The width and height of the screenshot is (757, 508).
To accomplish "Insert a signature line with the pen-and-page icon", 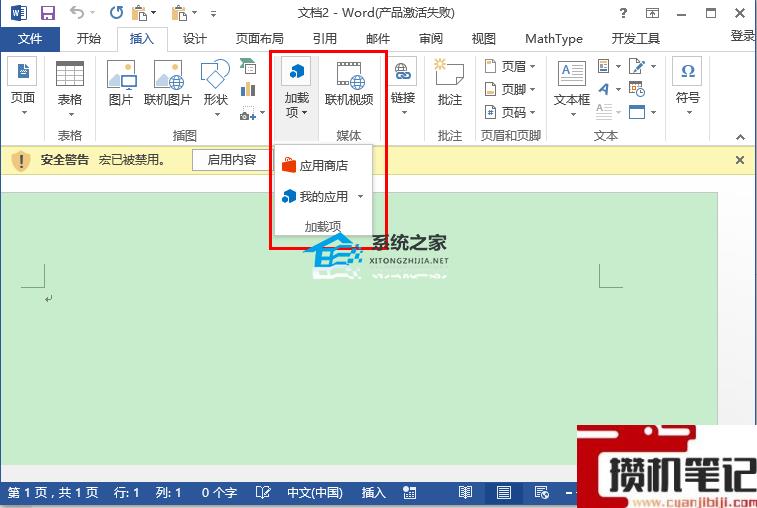I will tap(637, 66).
